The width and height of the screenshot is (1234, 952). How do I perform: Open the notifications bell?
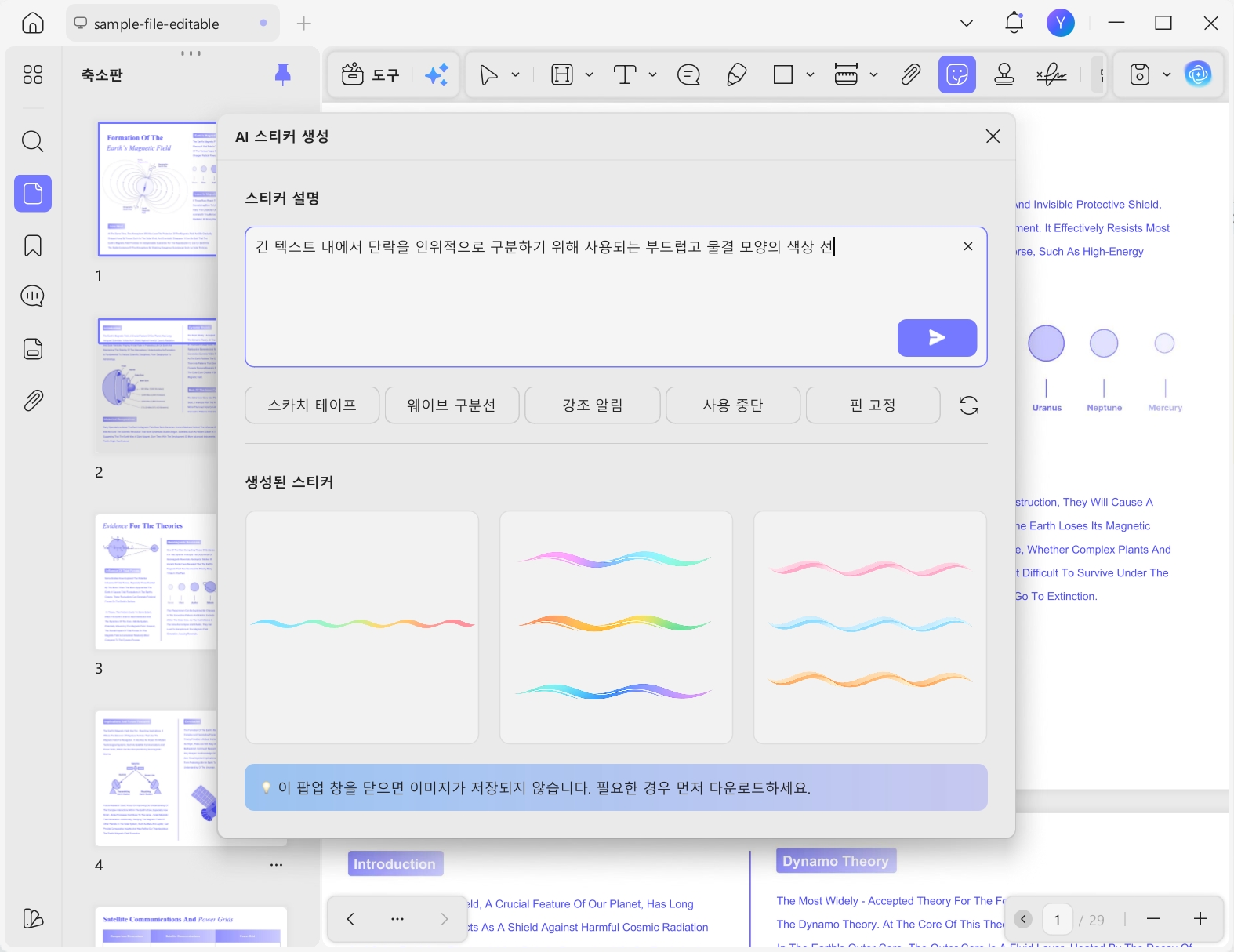[1014, 23]
